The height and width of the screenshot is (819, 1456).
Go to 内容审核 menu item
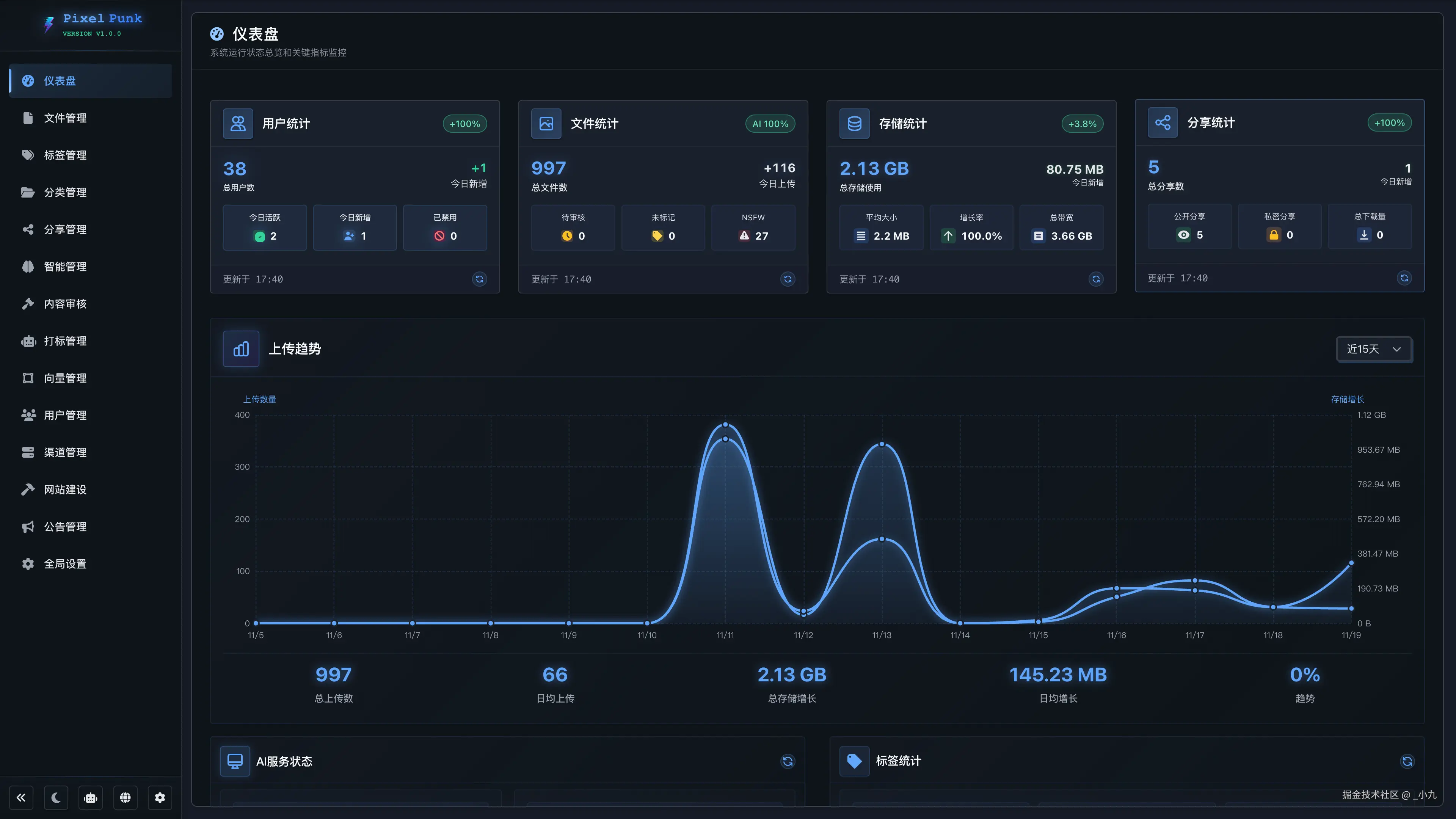point(65,304)
